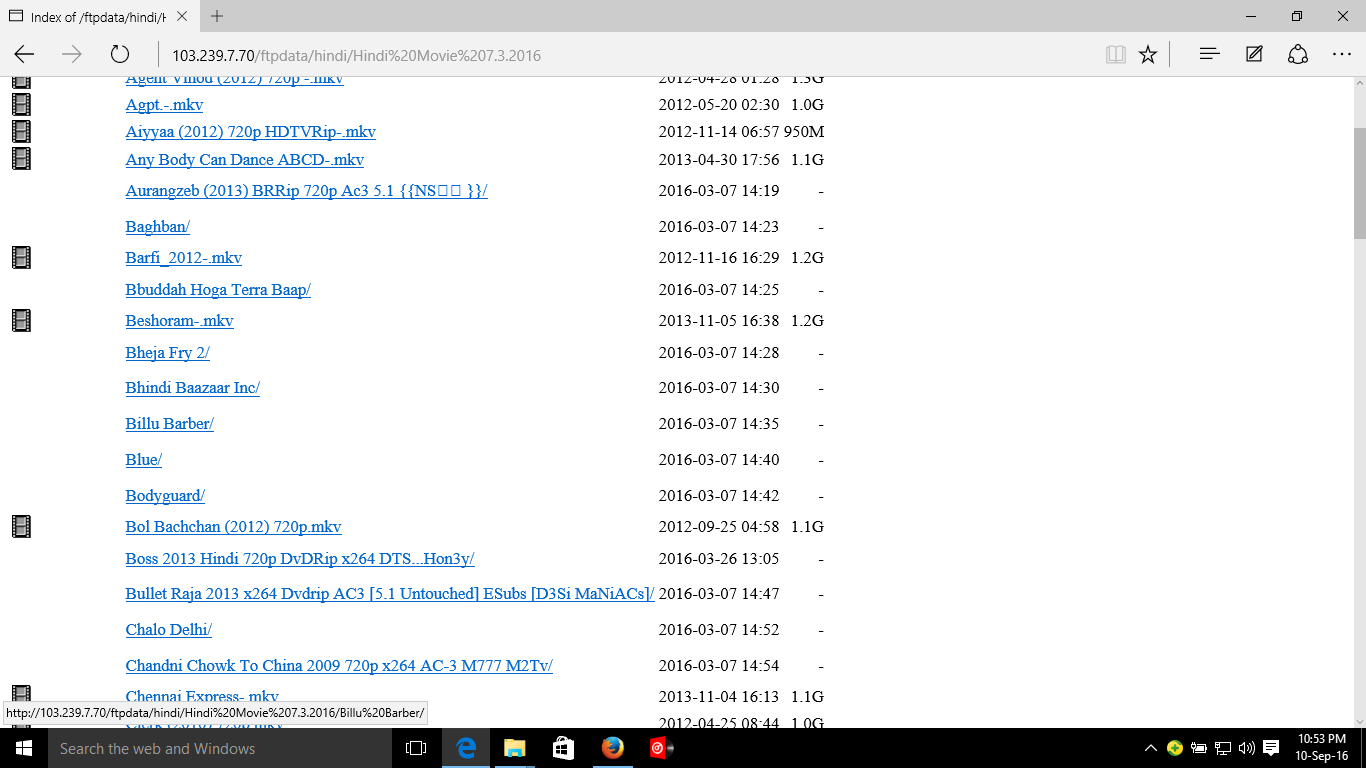Click the 2012-09-25 04:58 date of Bol Bachchan
This screenshot has width=1366, height=768.
pyautogui.click(x=718, y=527)
